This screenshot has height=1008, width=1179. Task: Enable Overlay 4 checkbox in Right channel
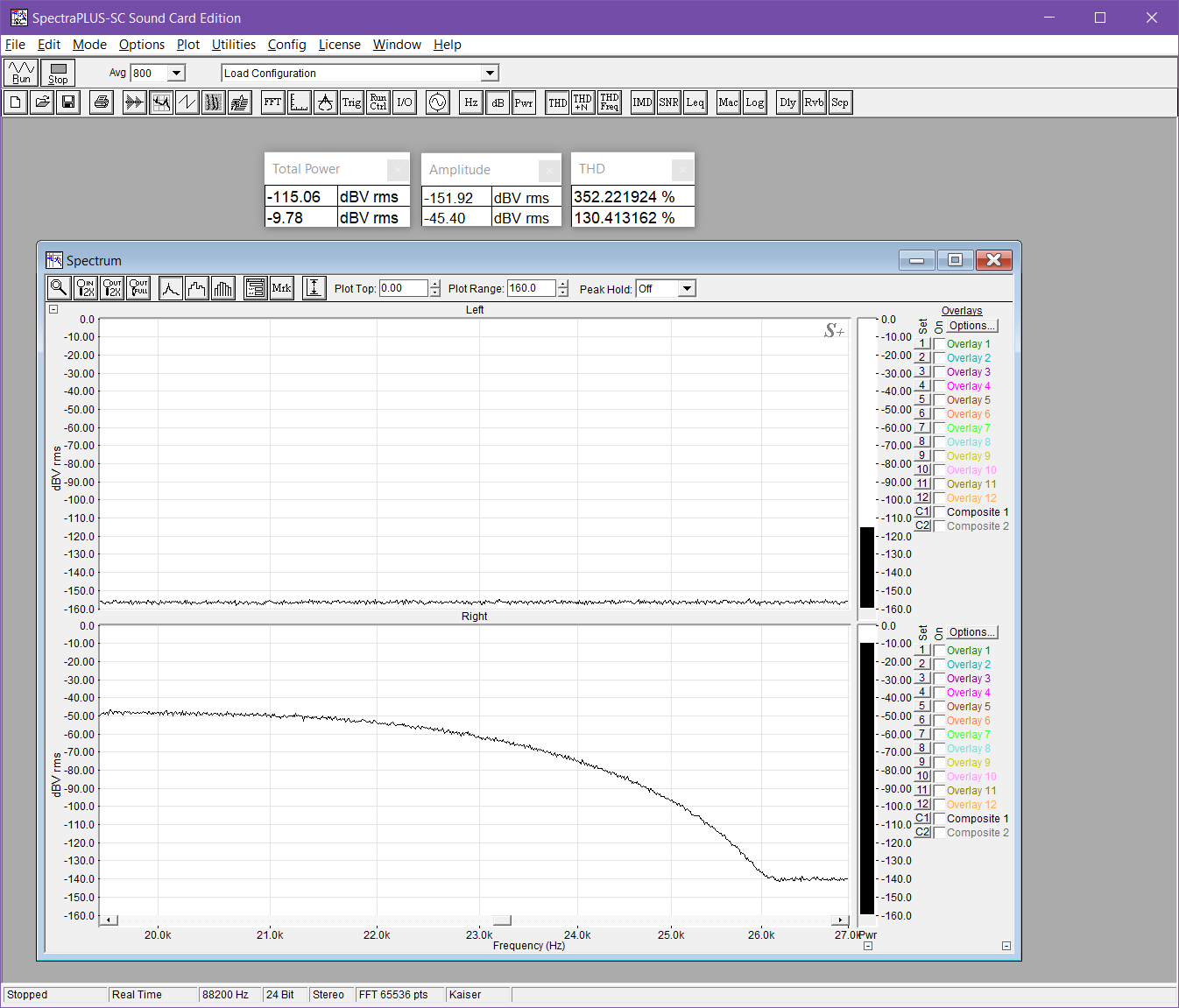tap(939, 693)
